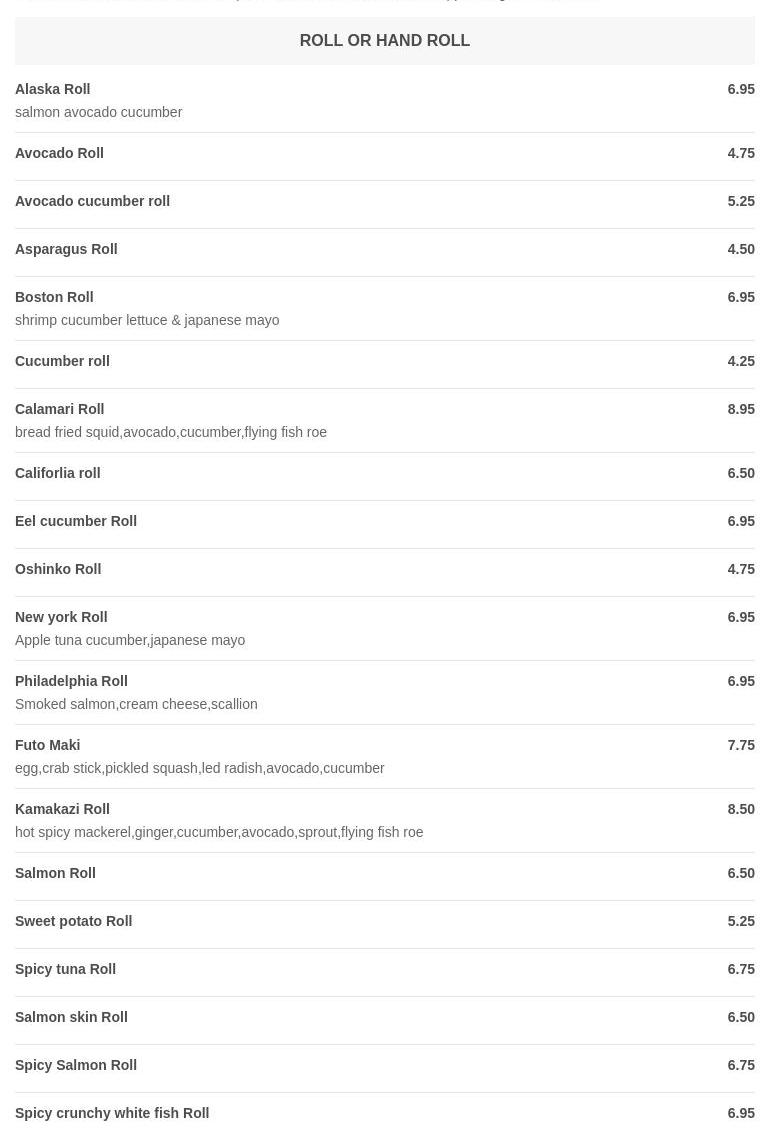Choose the Cucumber roll item
Screen dimensions: 770x1130
pyautogui.click(x=62, y=361)
